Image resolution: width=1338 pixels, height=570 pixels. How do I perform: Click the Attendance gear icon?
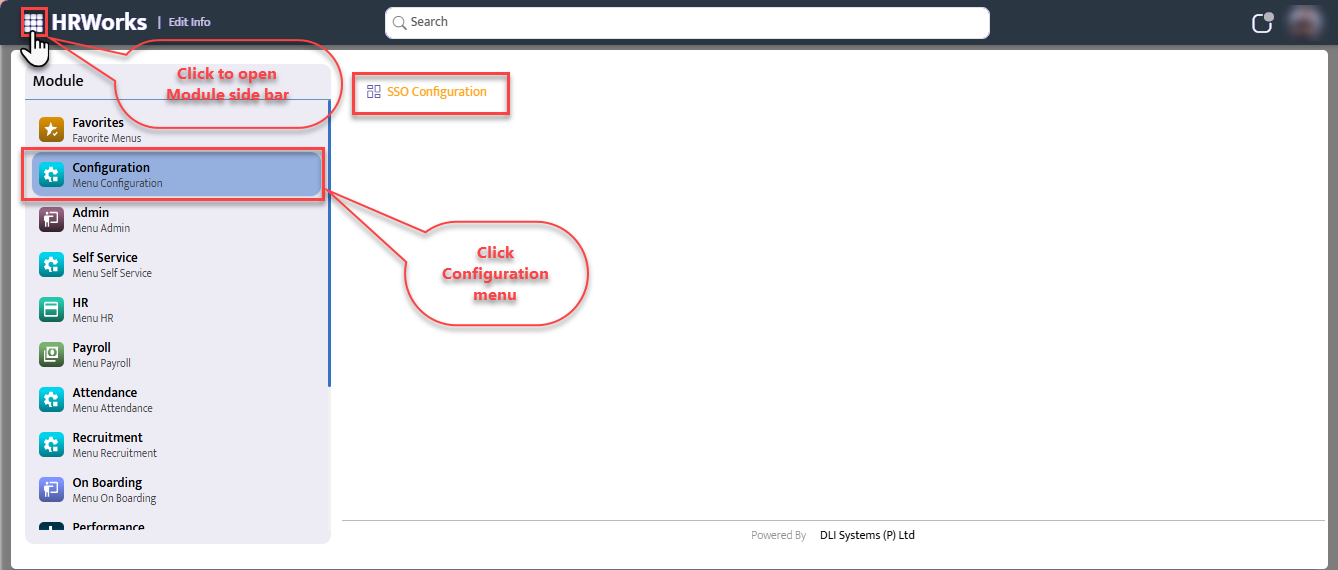[x=51, y=400]
